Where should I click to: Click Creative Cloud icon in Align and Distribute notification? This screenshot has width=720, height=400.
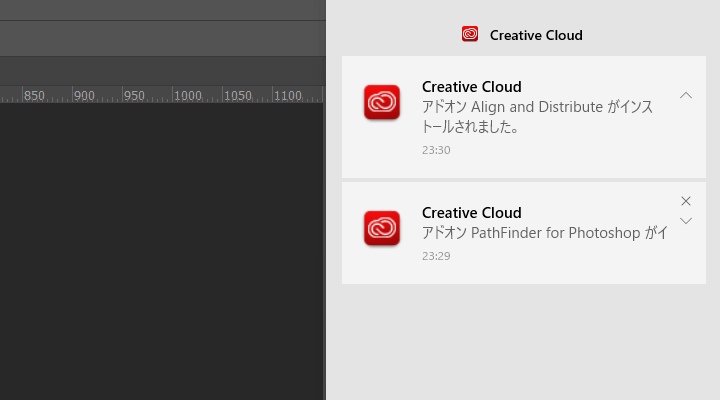[x=382, y=102]
